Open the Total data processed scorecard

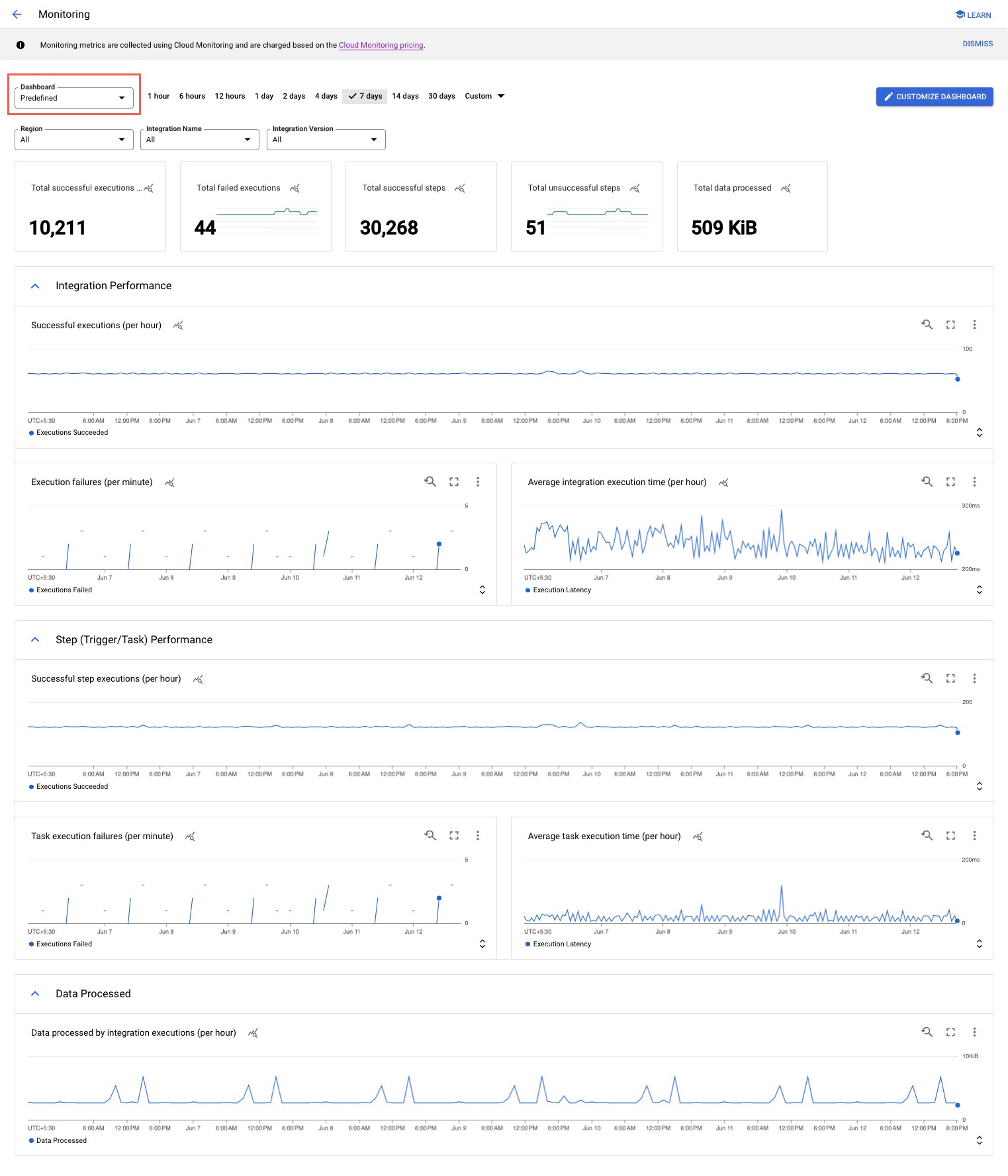click(x=752, y=206)
